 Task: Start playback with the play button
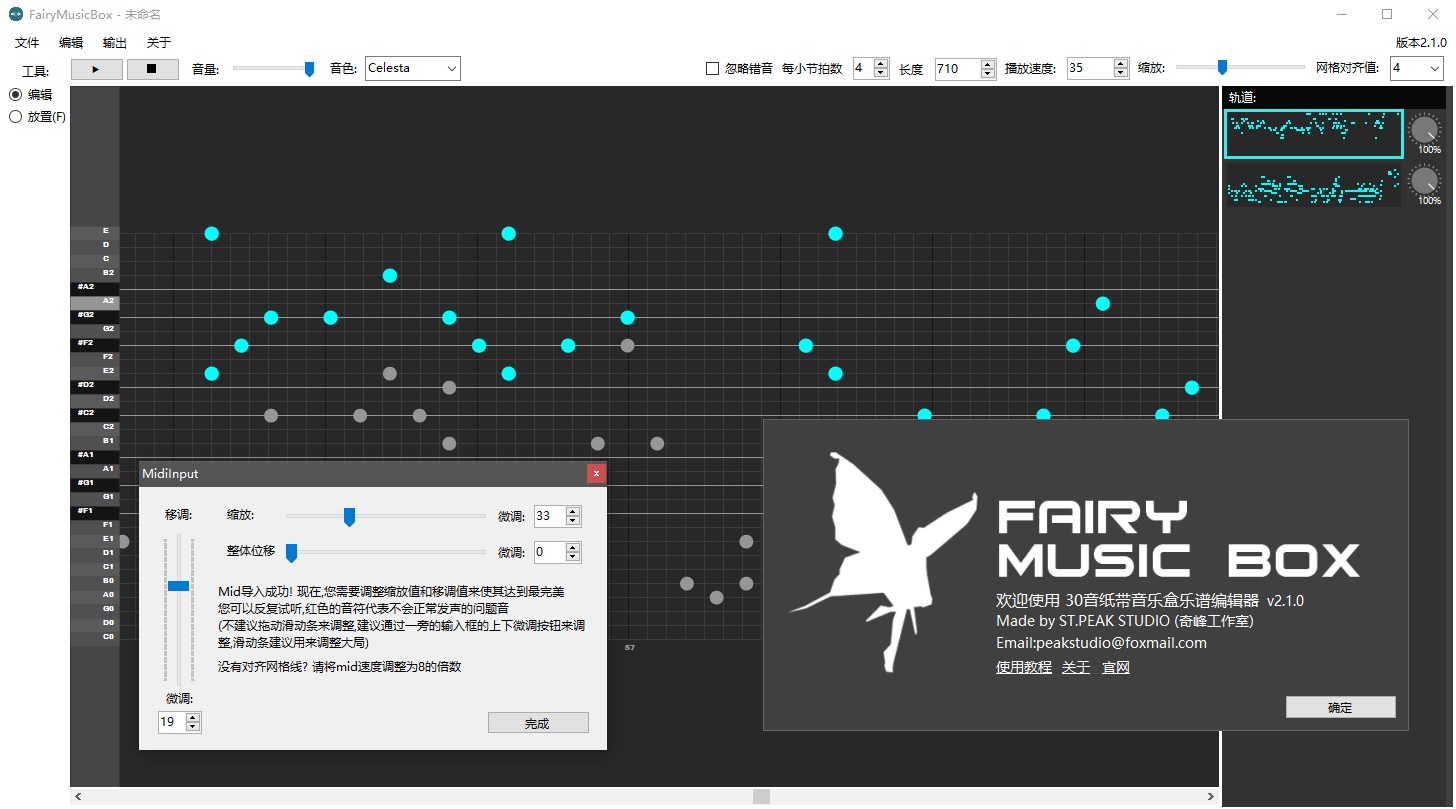(97, 69)
